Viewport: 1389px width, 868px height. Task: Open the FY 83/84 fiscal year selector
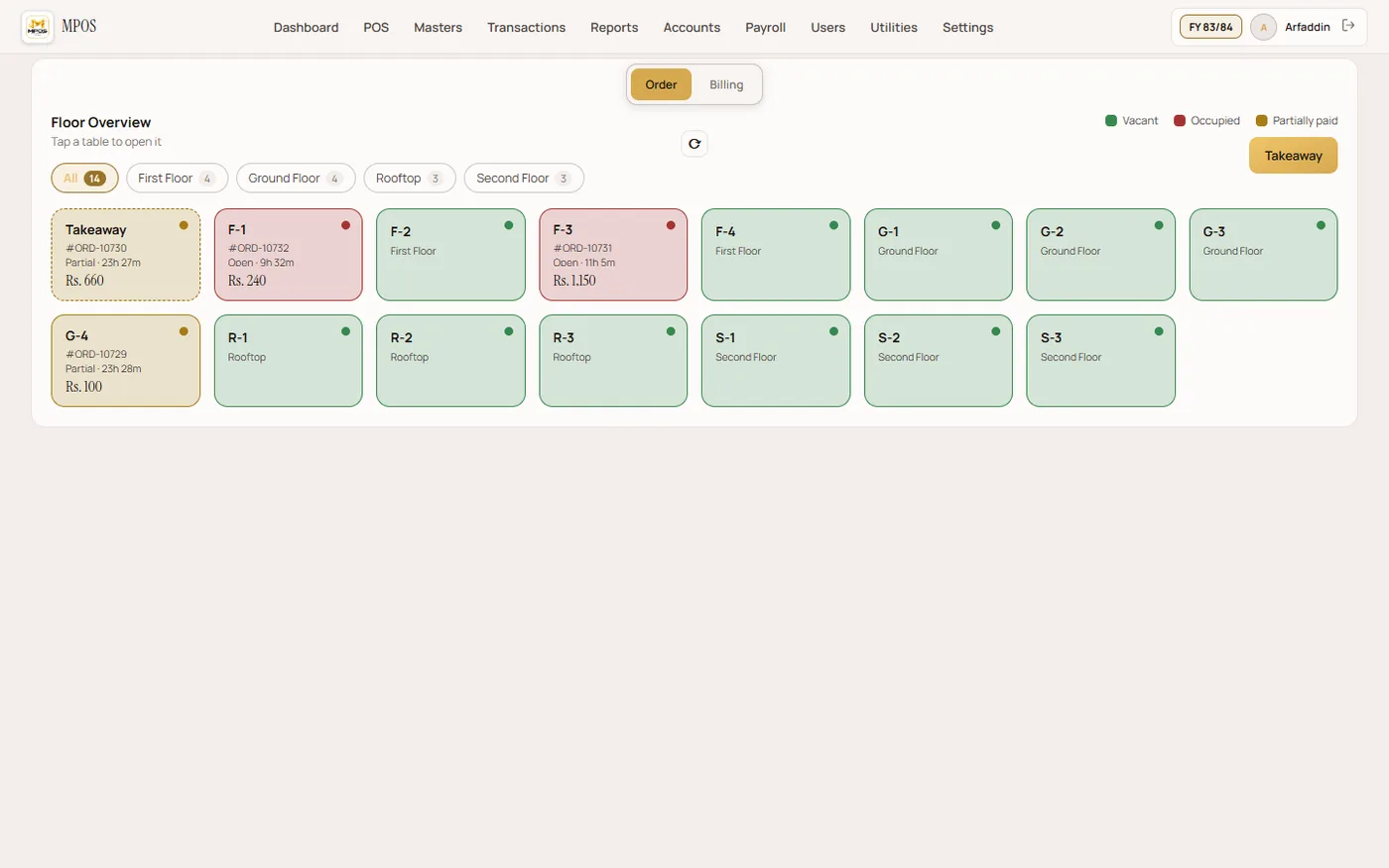[x=1210, y=27]
